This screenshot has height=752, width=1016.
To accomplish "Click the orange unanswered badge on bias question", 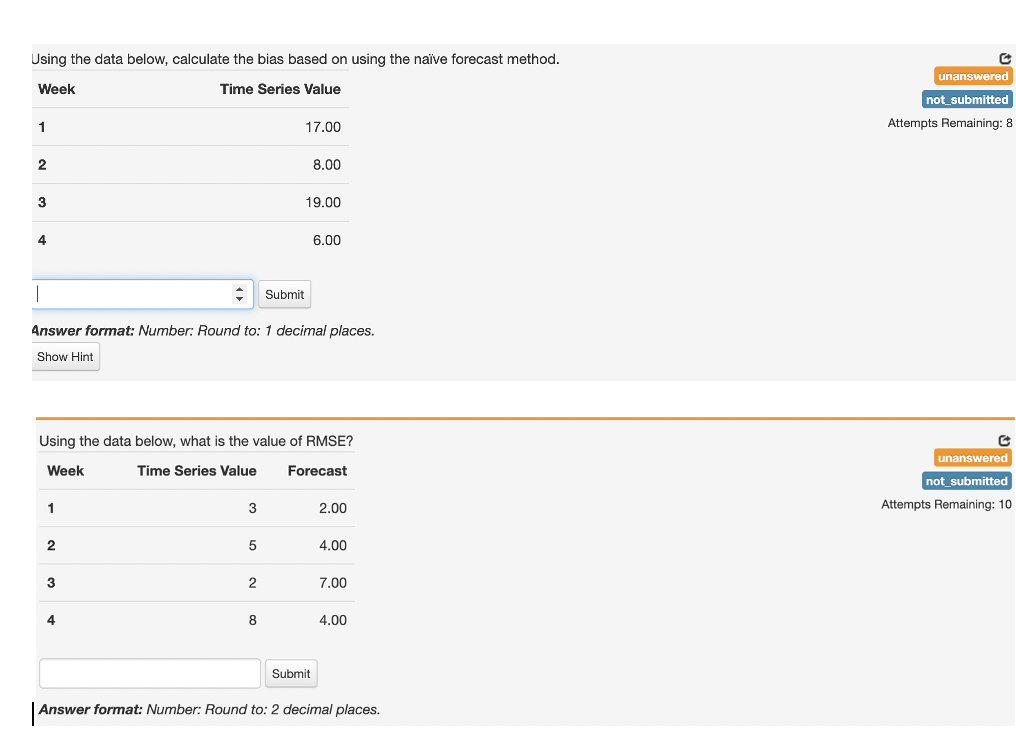I will pos(972,75).
